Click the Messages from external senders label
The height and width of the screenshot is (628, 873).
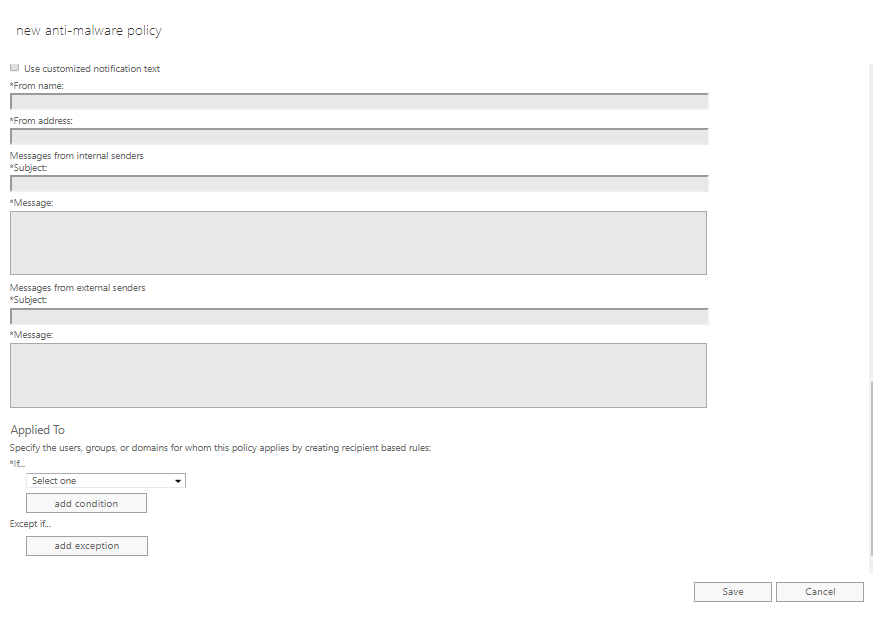point(77,288)
